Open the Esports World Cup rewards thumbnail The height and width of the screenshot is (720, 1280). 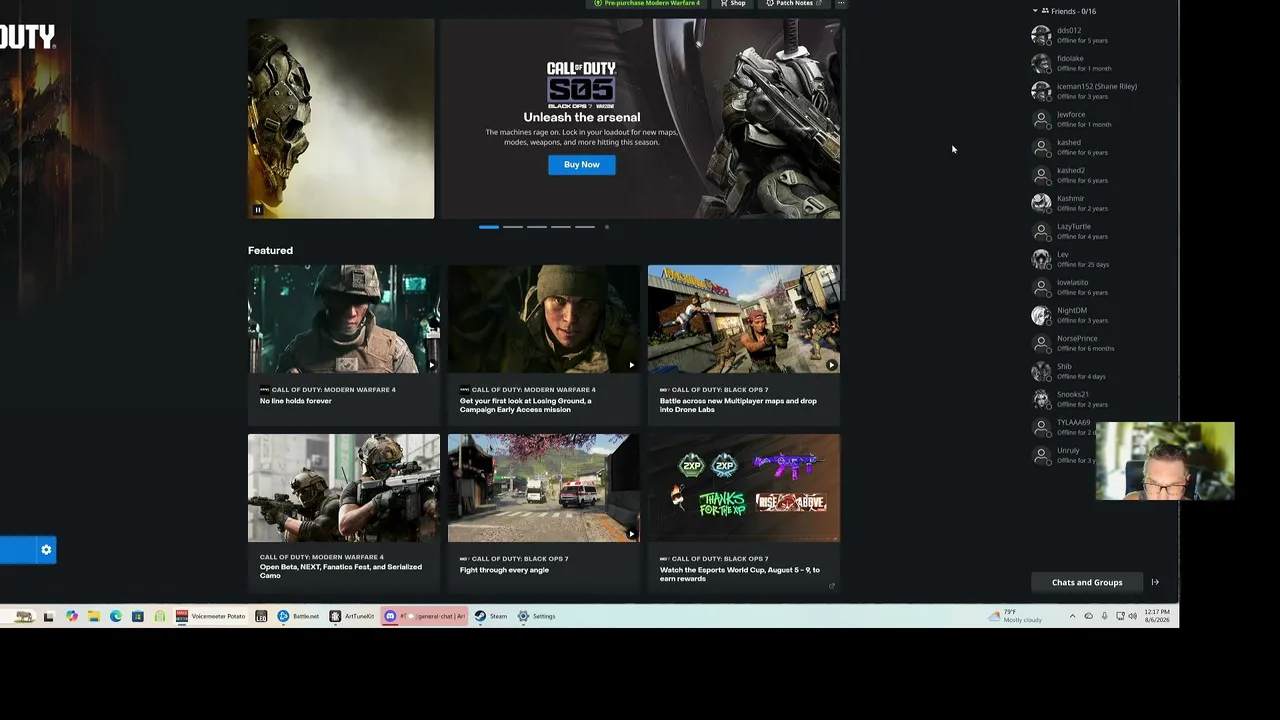click(744, 488)
